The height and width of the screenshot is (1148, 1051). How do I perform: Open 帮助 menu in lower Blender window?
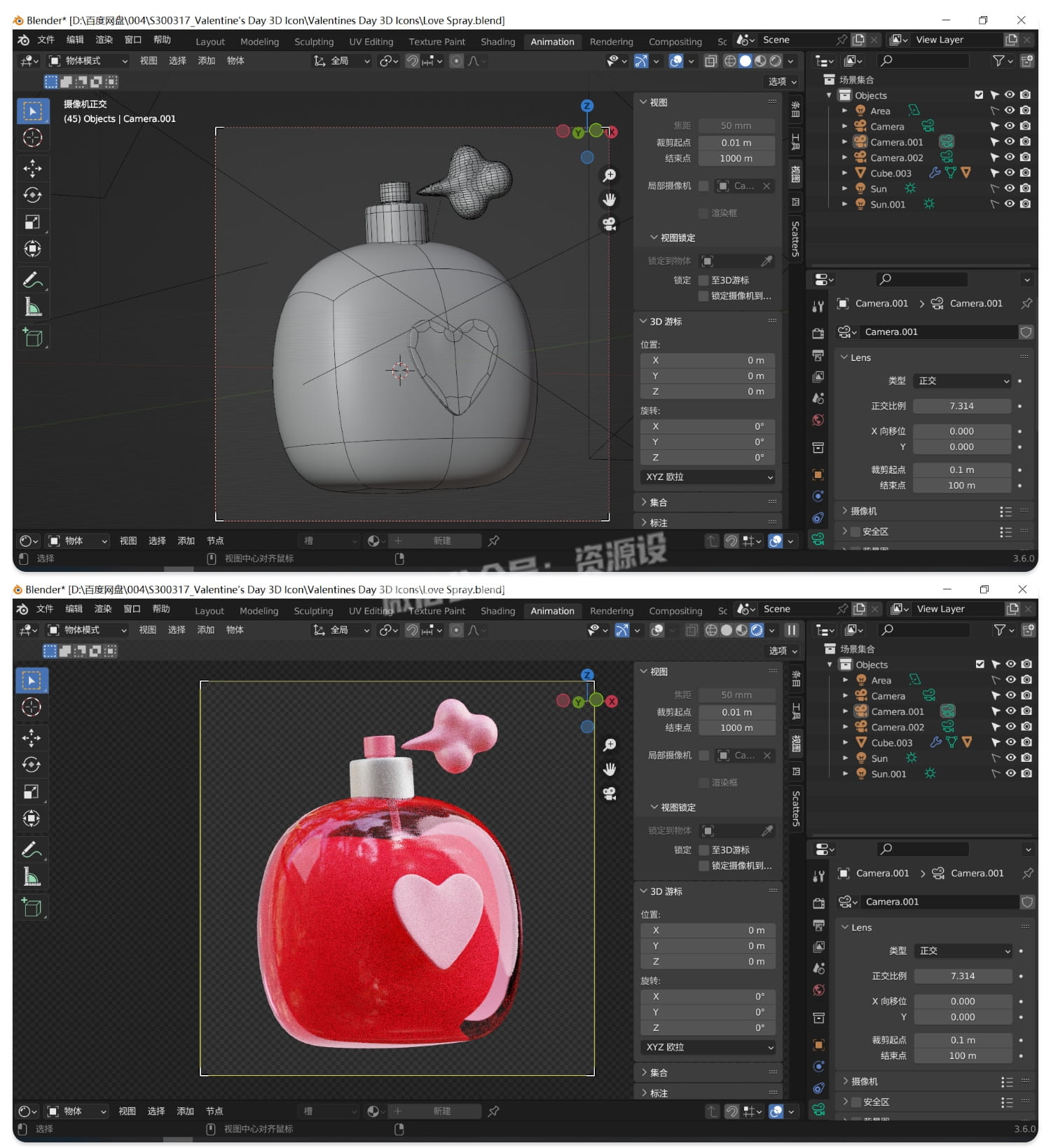(x=161, y=609)
